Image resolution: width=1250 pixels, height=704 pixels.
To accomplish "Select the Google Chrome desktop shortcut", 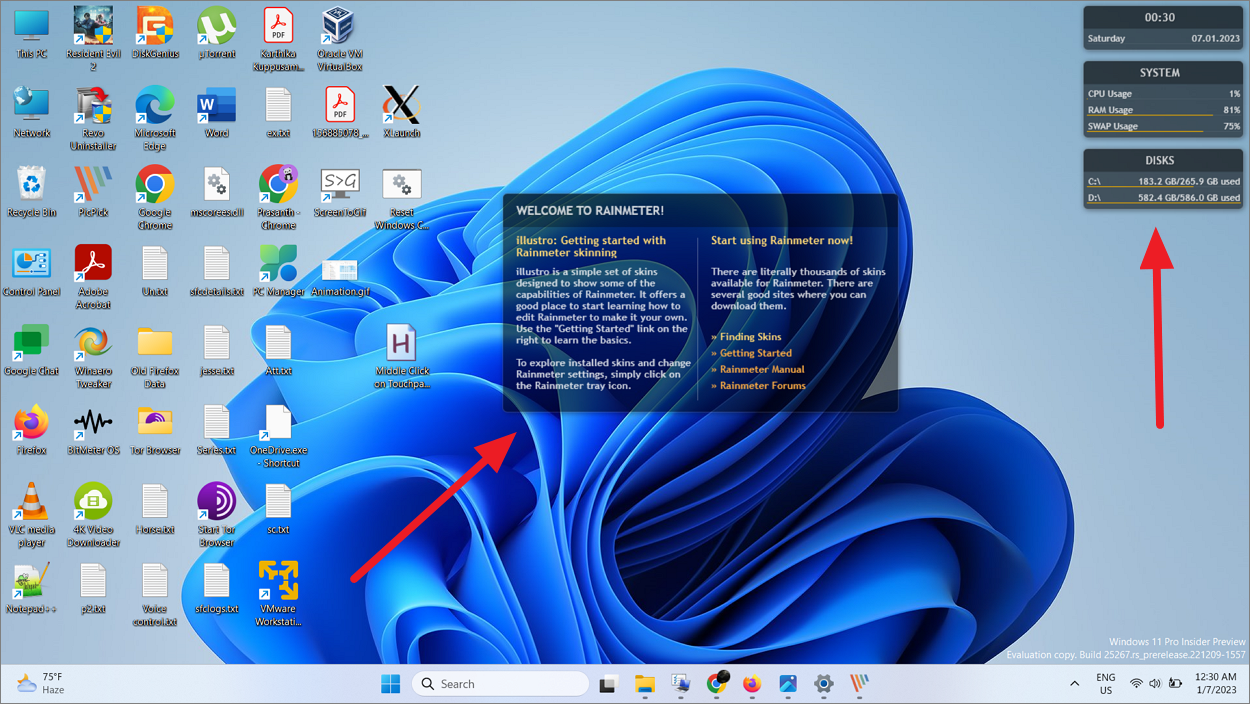I will click(155, 198).
